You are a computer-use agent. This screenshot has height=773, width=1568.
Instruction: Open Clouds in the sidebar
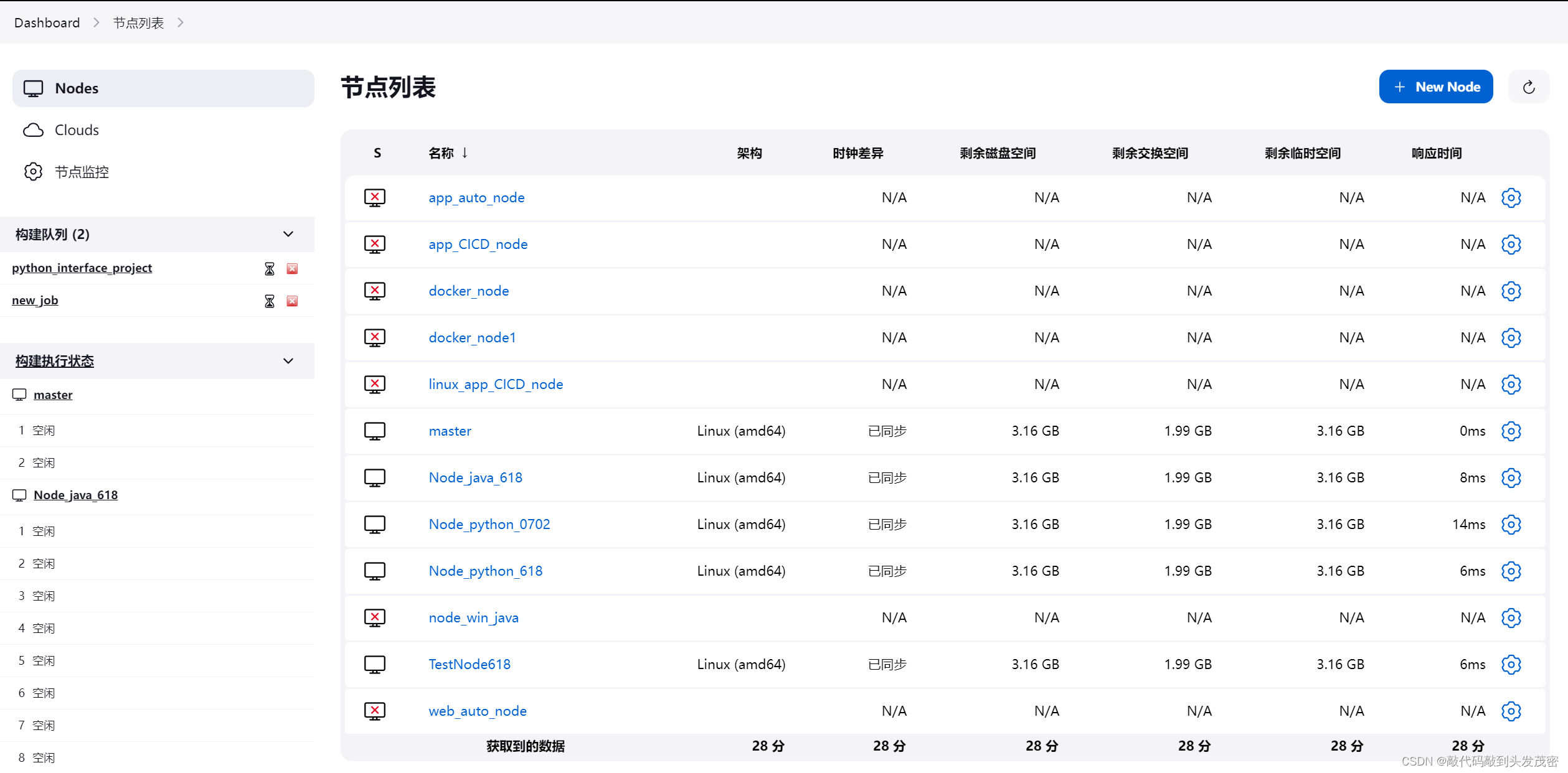tap(76, 130)
